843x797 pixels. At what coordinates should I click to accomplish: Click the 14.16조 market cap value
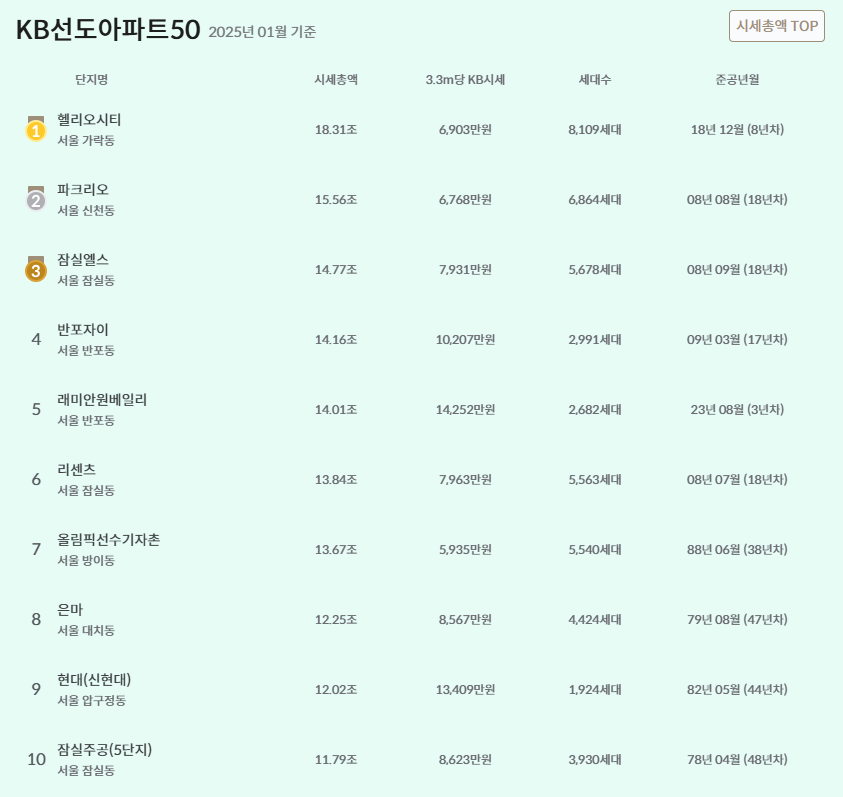pyautogui.click(x=336, y=339)
